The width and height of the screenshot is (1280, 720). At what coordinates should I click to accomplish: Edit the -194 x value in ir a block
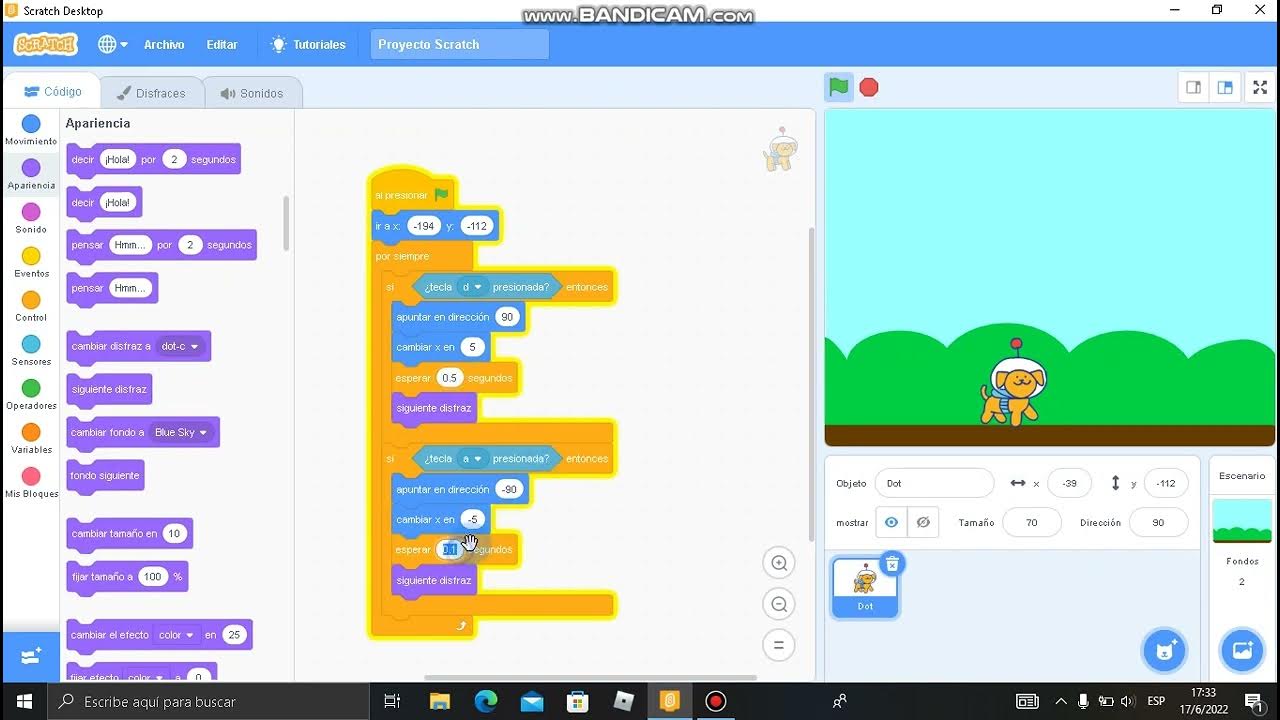[x=424, y=226]
